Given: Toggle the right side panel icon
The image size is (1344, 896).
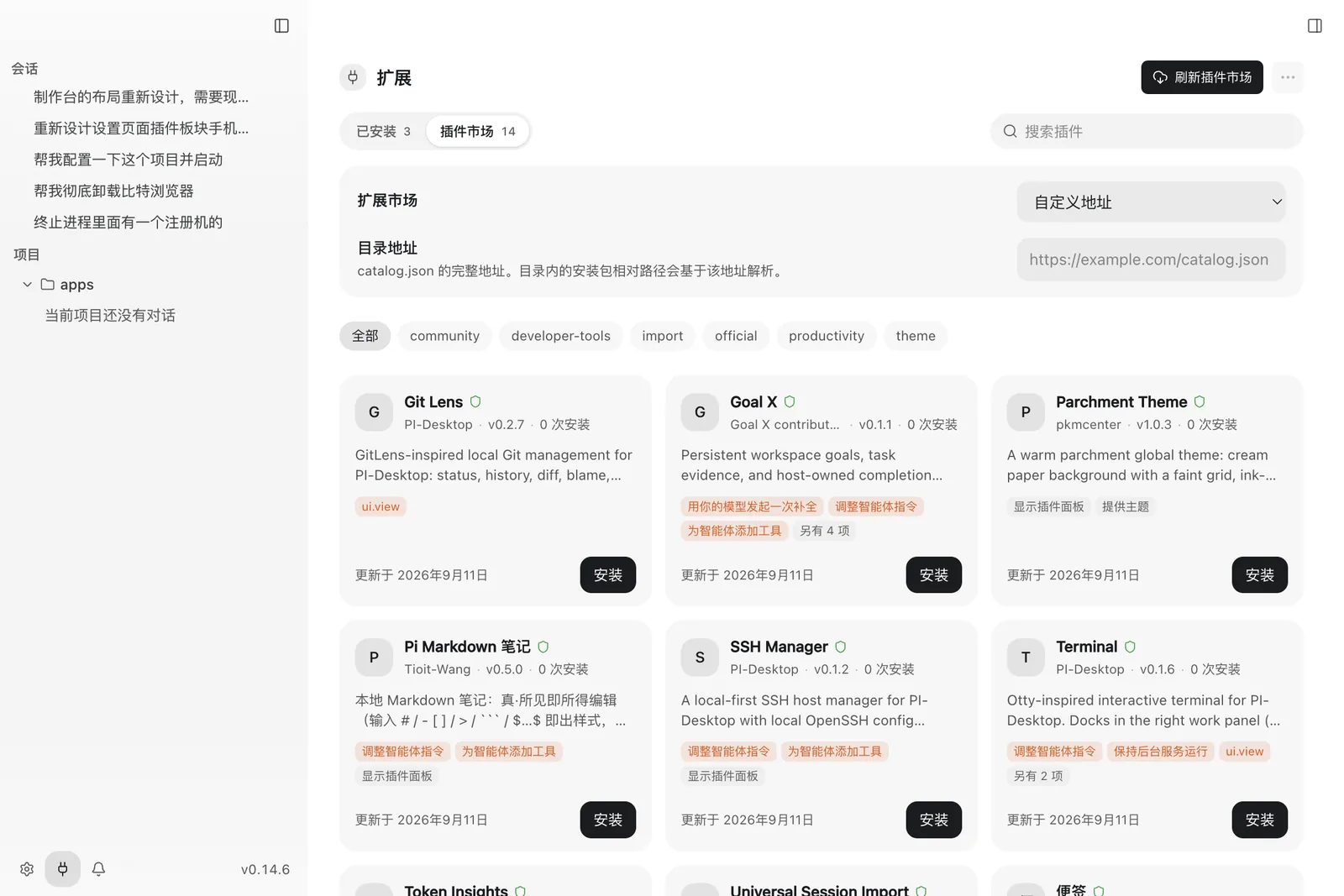Looking at the screenshot, I should click(1315, 26).
